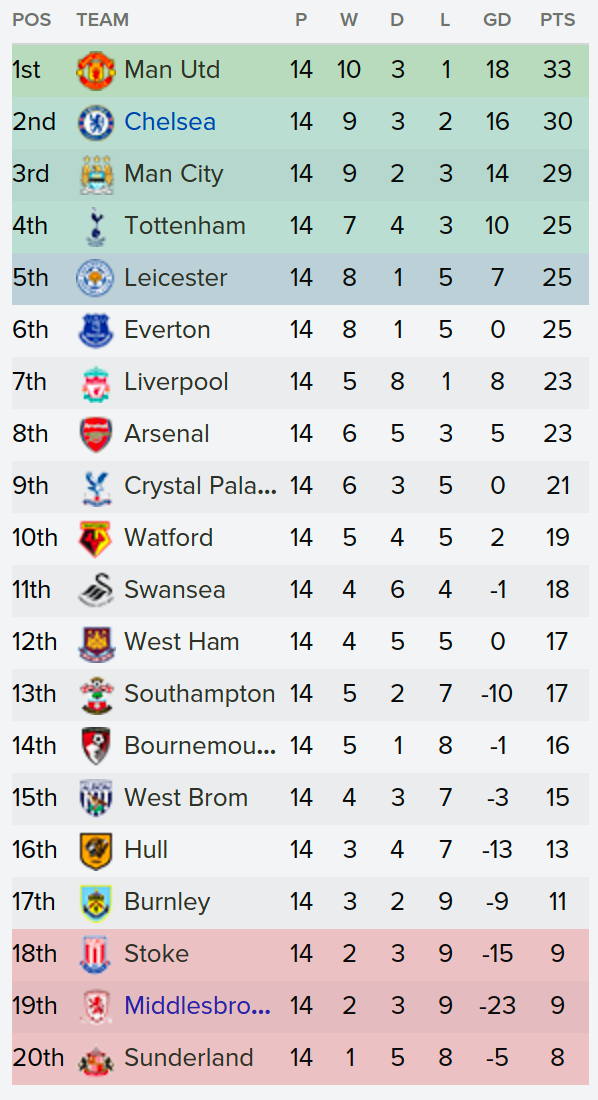Open the Chelsea team link
Viewport: 598px width, 1100px height.
tap(170, 122)
